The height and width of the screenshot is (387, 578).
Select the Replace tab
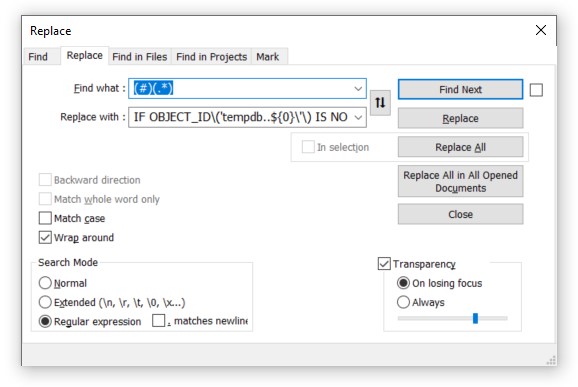tap(84, 55)
